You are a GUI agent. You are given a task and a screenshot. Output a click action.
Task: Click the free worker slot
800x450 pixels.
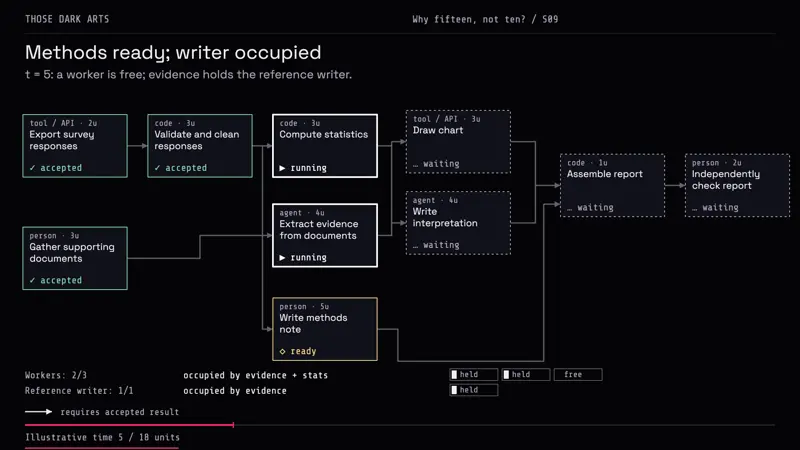tap(578, 374)
